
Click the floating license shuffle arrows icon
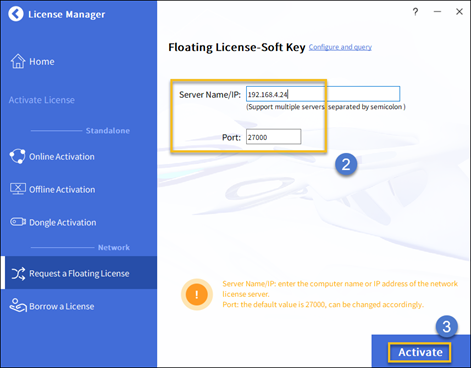click(x=18, y=274)
